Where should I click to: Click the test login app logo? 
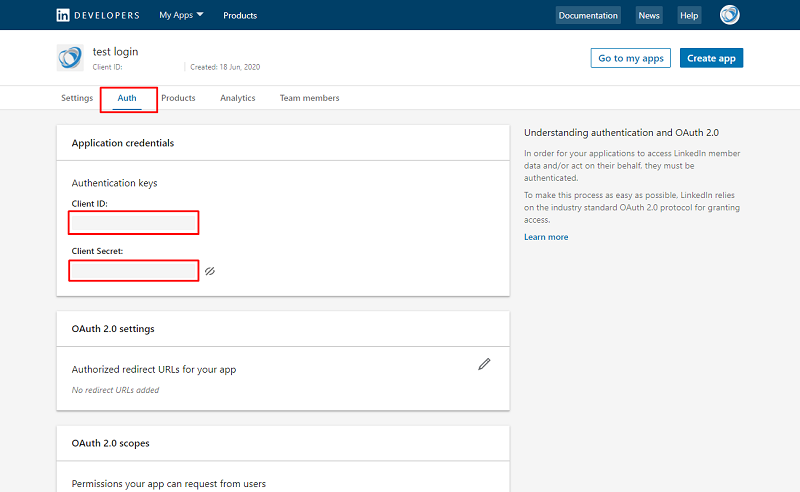point(70,58)
